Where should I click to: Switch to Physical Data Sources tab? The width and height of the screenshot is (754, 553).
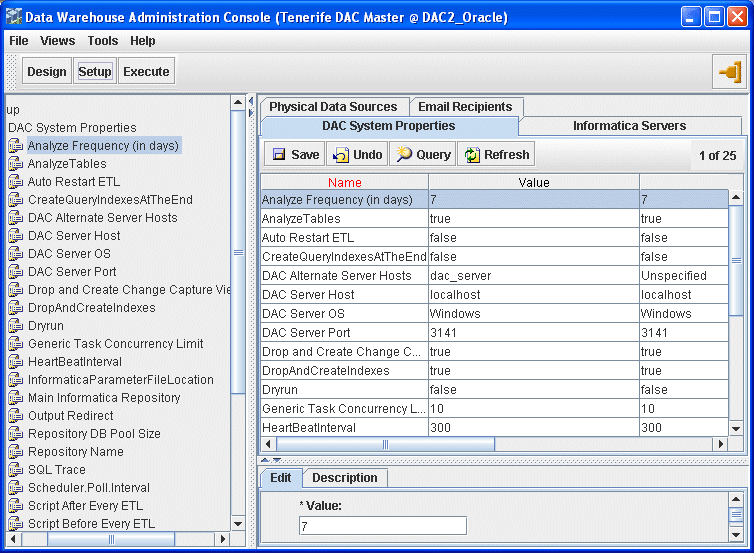[333, 106]
